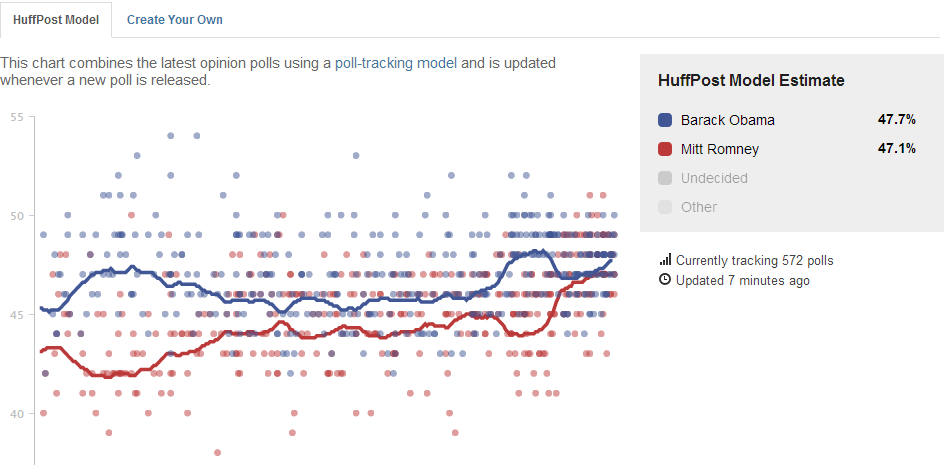Click the clock icon beside Updated
The width and height of the screenshot is (951, 465).
(665, 280)
